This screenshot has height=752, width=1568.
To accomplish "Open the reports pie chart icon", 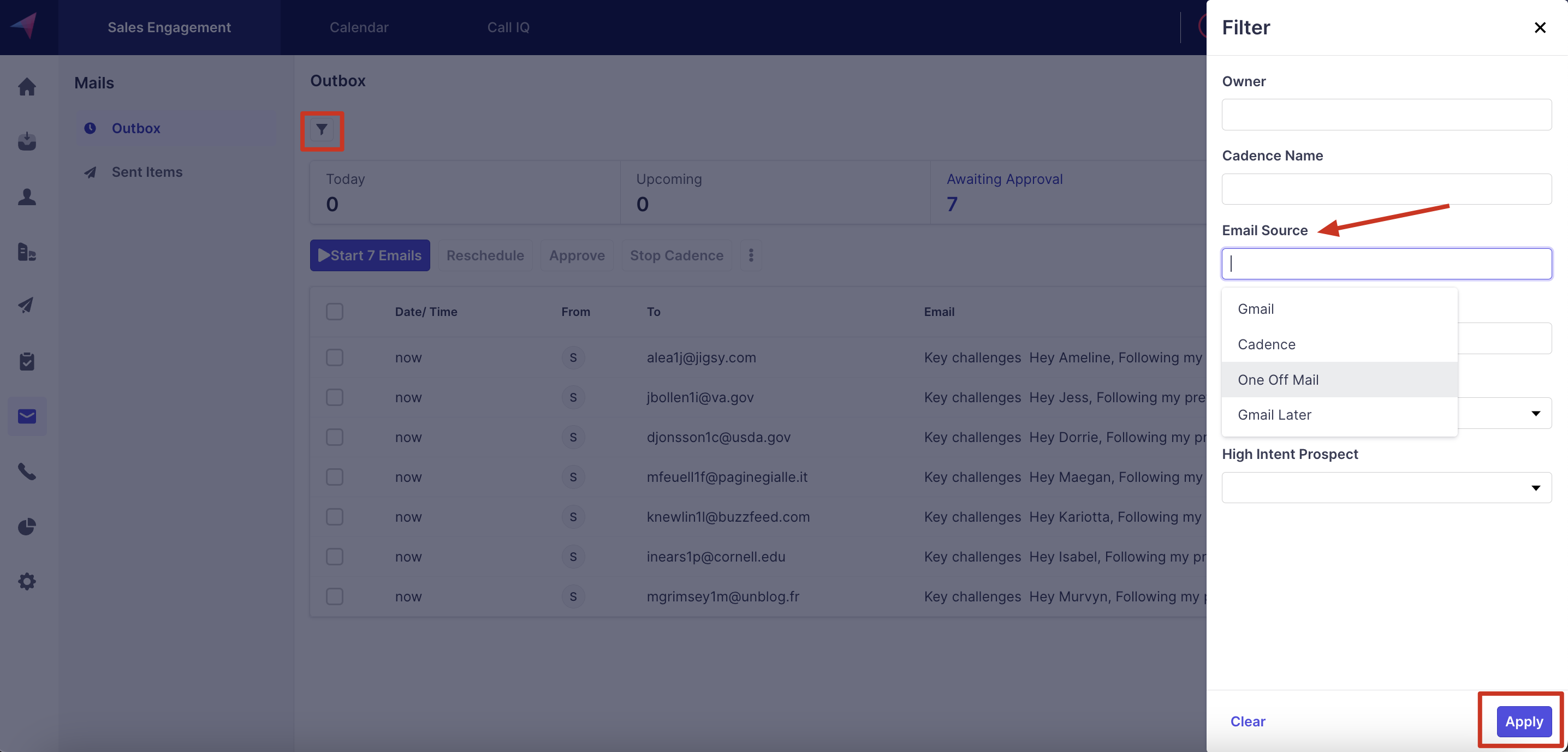I will click(27, 526).
